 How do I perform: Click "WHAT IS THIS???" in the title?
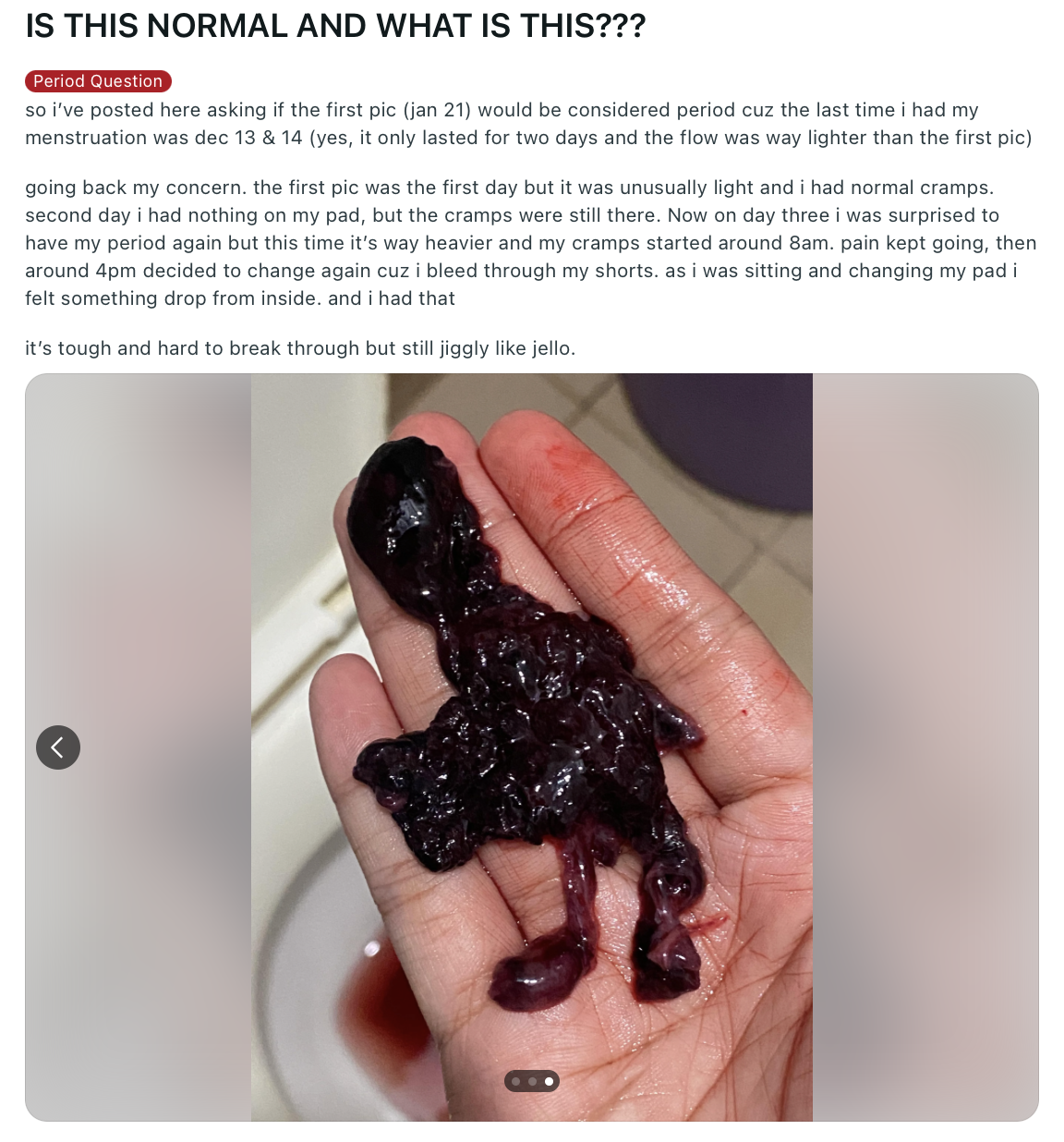coord(512,26)
